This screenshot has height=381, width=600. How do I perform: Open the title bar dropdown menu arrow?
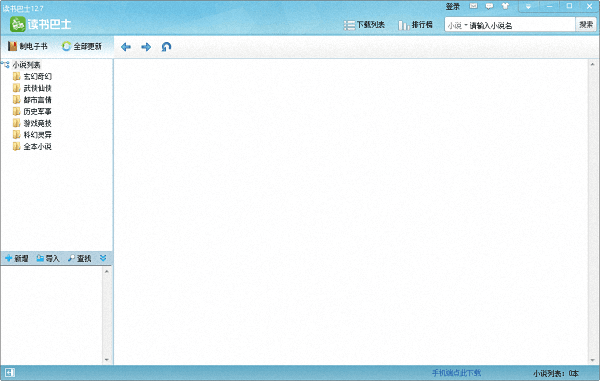point(528,7)
